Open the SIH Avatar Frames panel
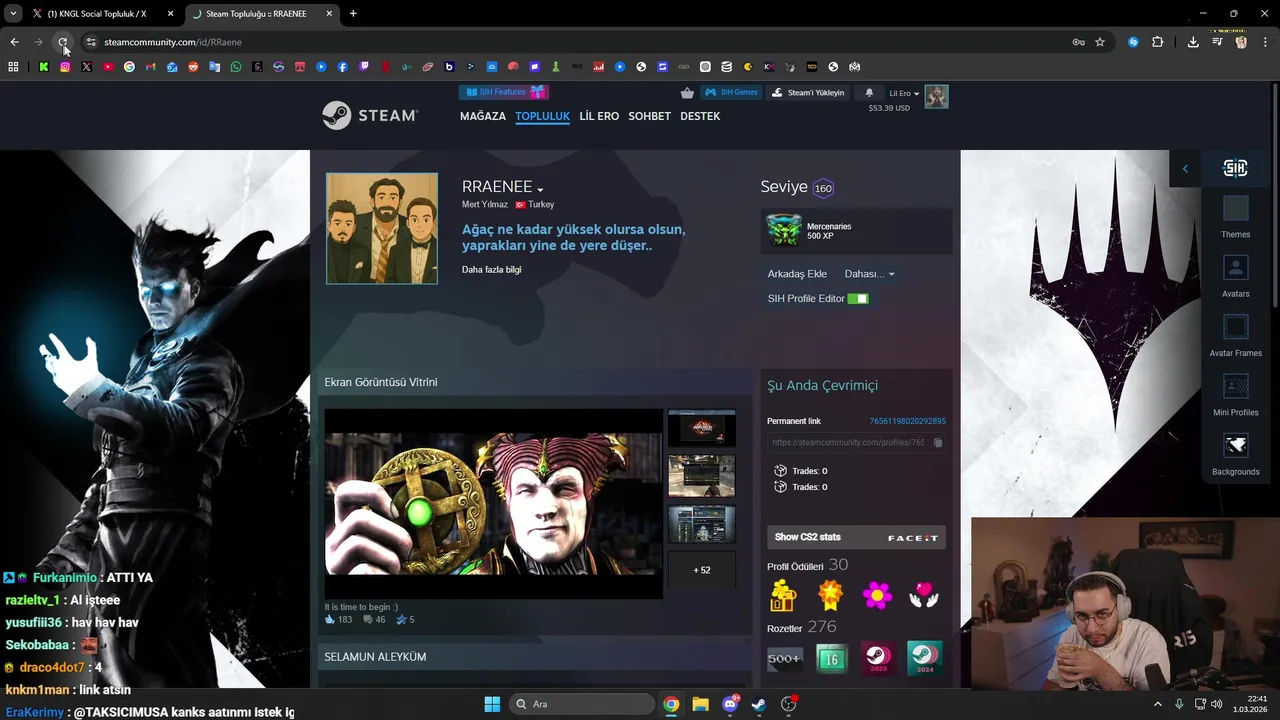Viewport: 1280px width, 720px height. click(1235, 335)
